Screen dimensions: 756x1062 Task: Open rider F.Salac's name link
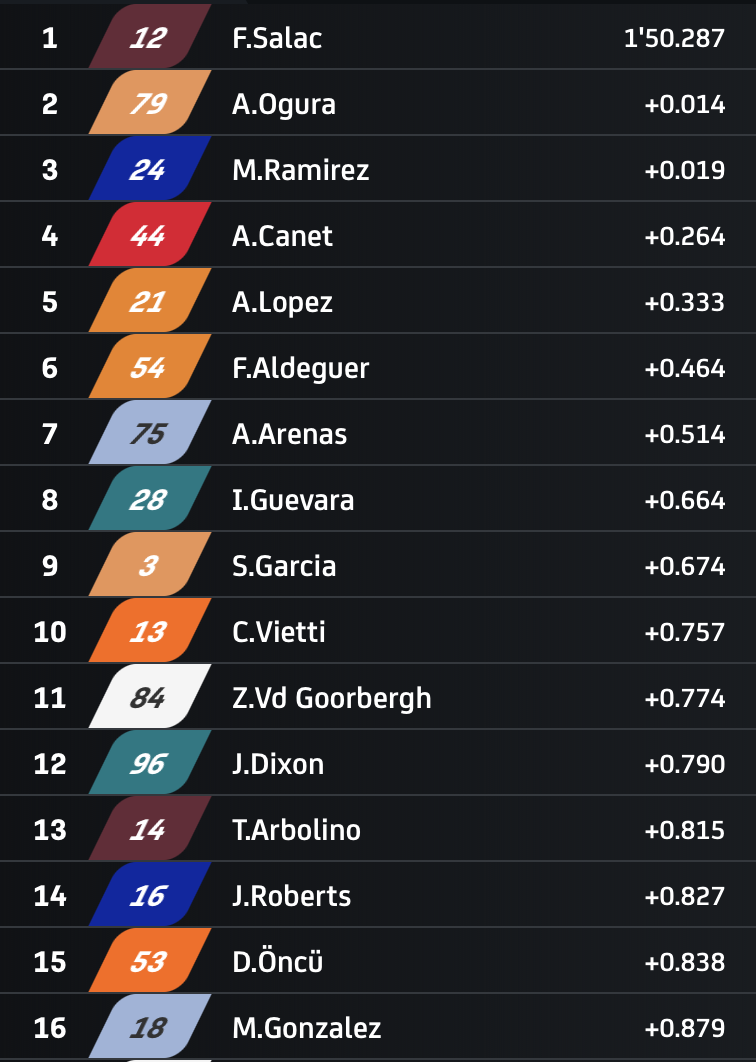click(277, 39)
